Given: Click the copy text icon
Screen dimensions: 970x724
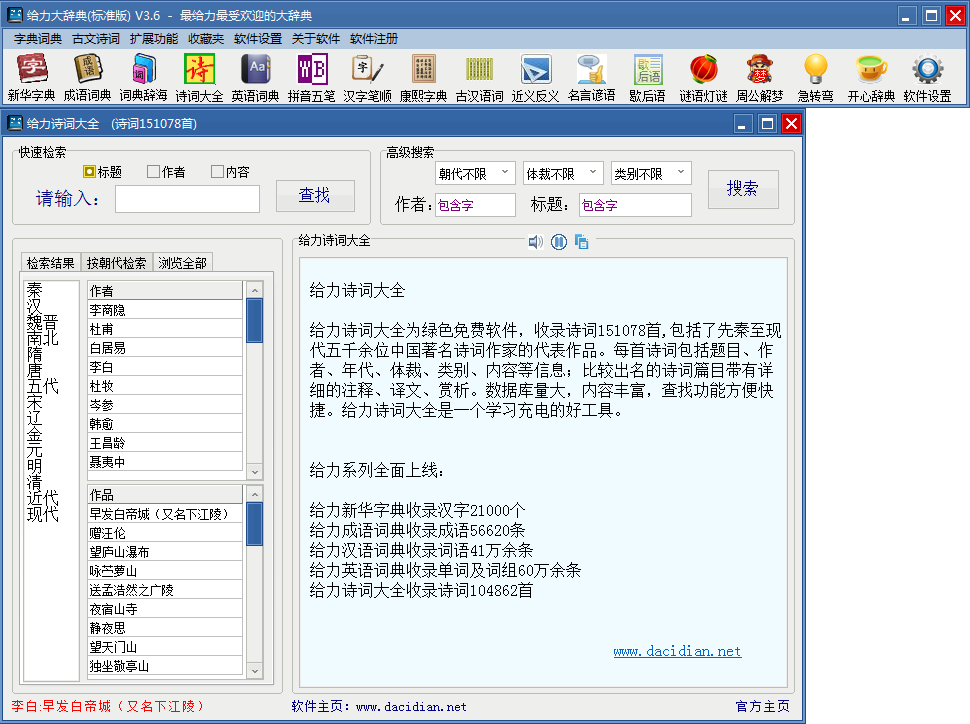Looking at the screenshot, I should (582, 242).
